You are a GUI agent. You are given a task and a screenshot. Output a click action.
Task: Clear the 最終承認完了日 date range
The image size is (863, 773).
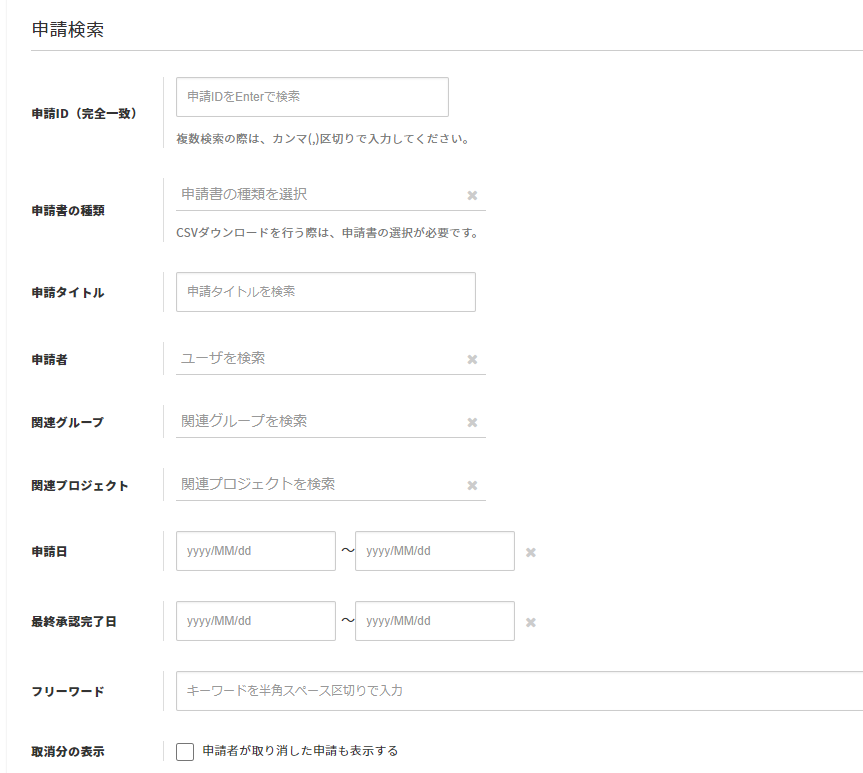tap(531, 623)
